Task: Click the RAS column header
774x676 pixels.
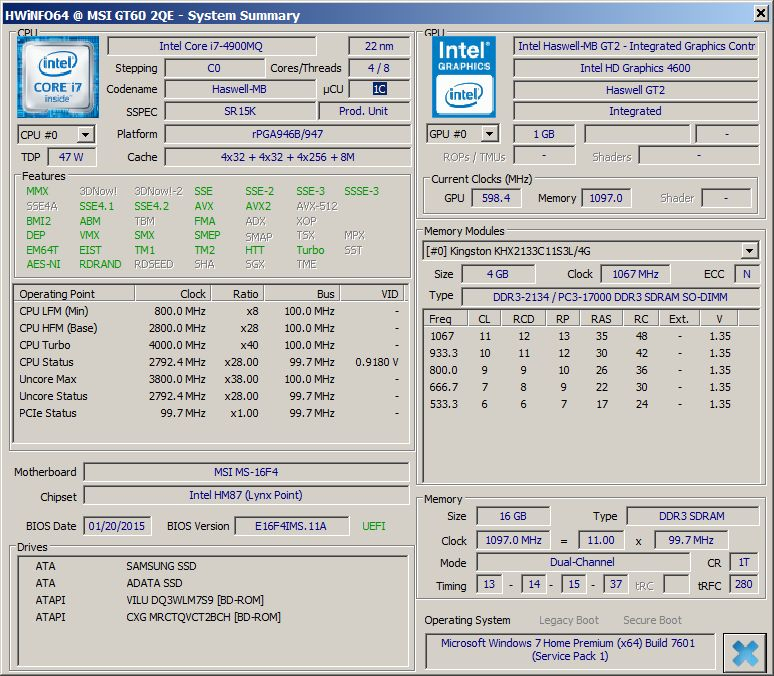Action: (601, 319)
